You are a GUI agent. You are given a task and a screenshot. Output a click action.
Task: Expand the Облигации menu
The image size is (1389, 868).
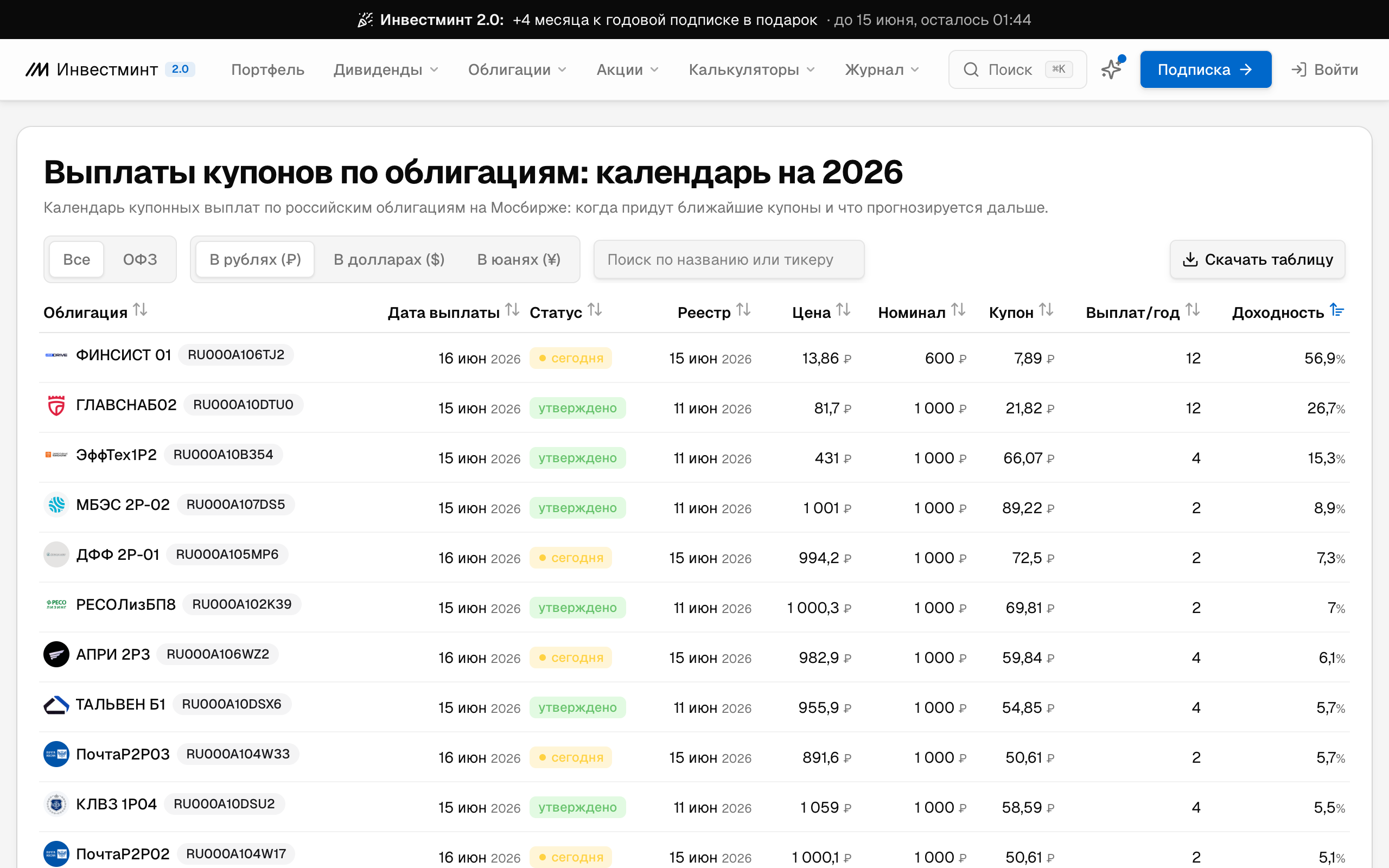pos(518,69)
